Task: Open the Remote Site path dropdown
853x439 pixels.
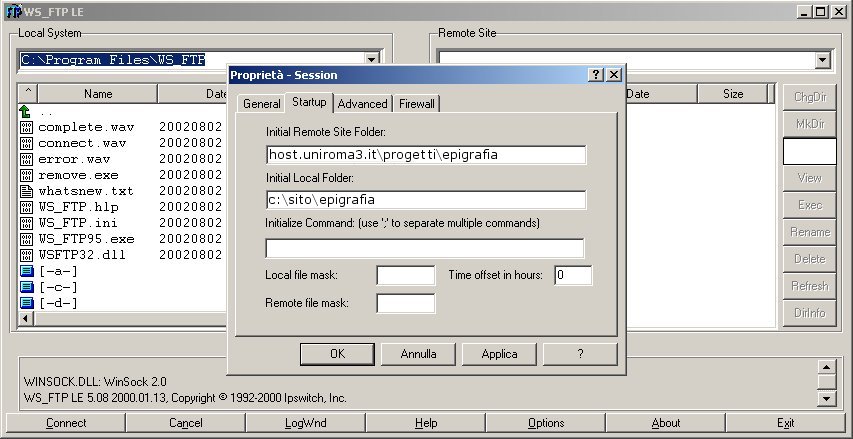Action: [823, 60]
